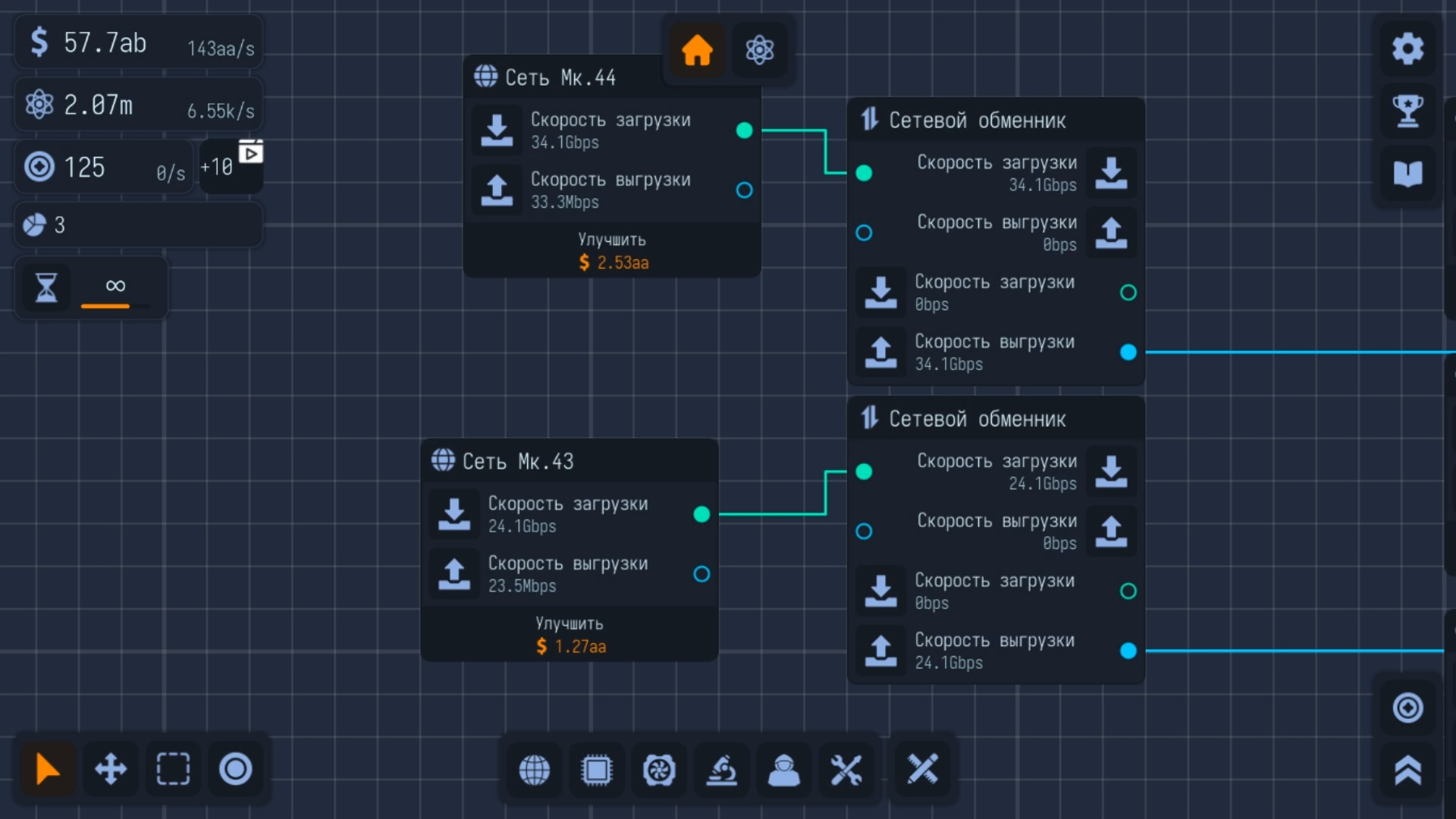1456x819 pixels.
Task: Click Сеть Мк.44 node title
Action: coord(560,77)
